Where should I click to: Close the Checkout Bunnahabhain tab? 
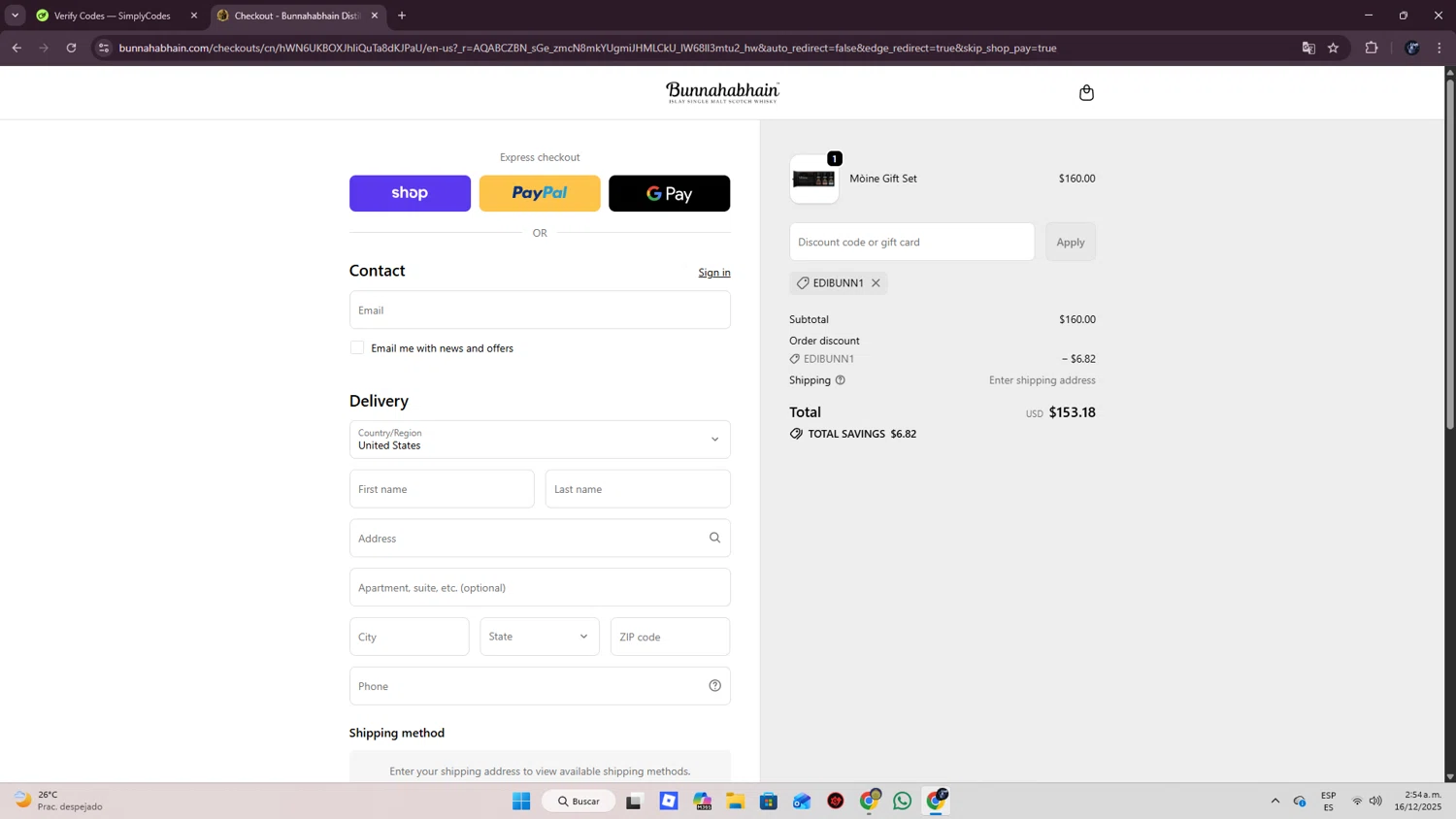(x=375, y=16)
